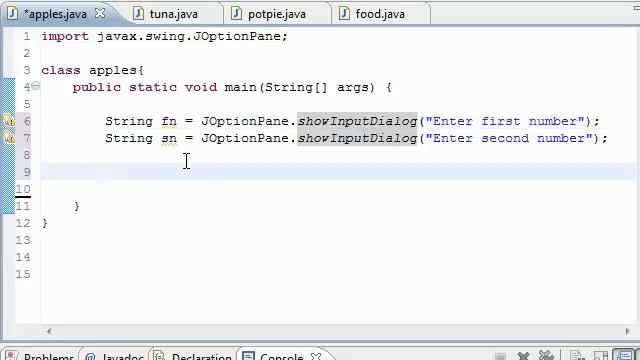
Task: Select the *apples.java editor tab
Action: point(56,14)
